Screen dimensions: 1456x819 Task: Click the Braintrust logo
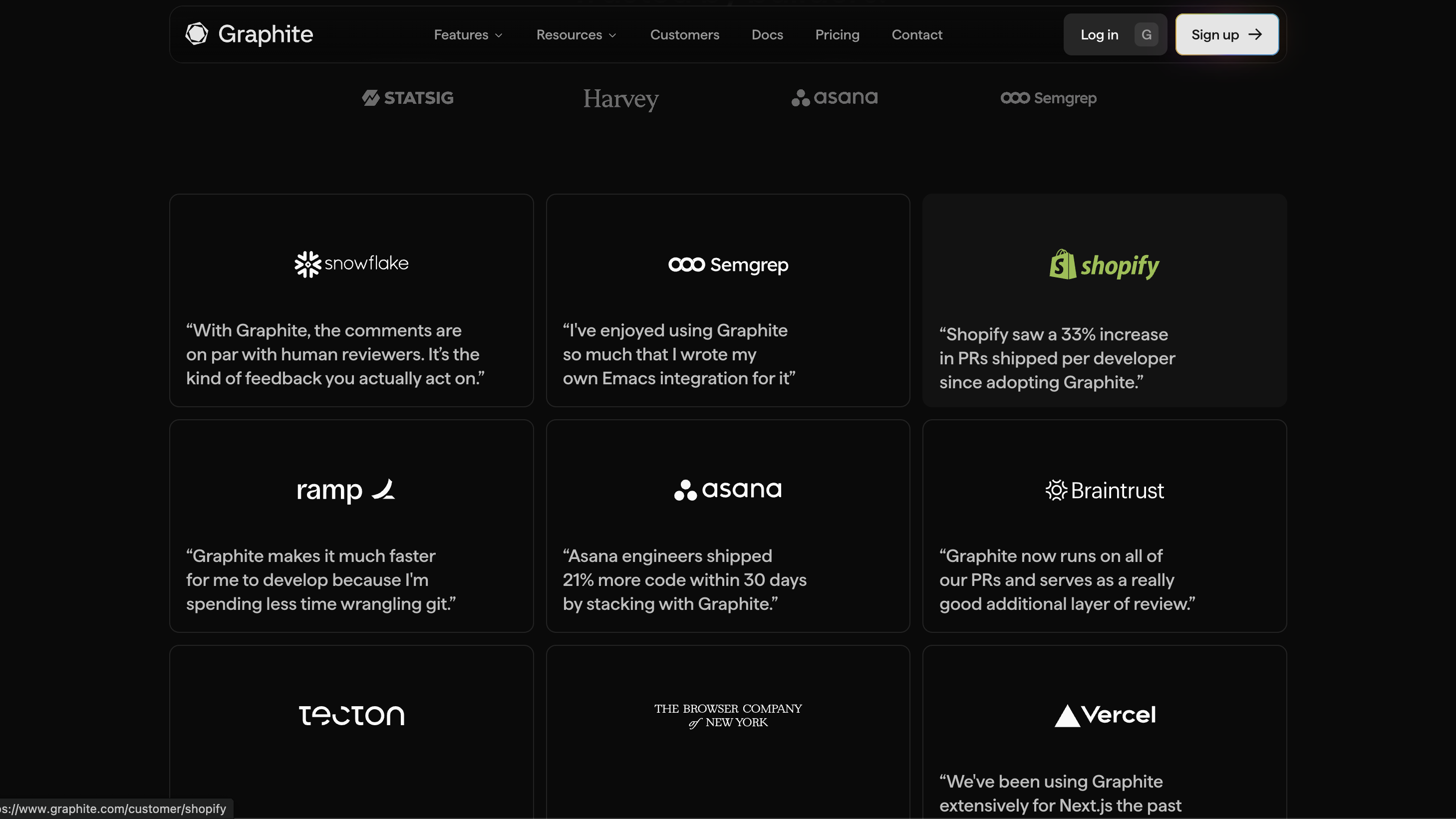click(x=1104, y=490)
